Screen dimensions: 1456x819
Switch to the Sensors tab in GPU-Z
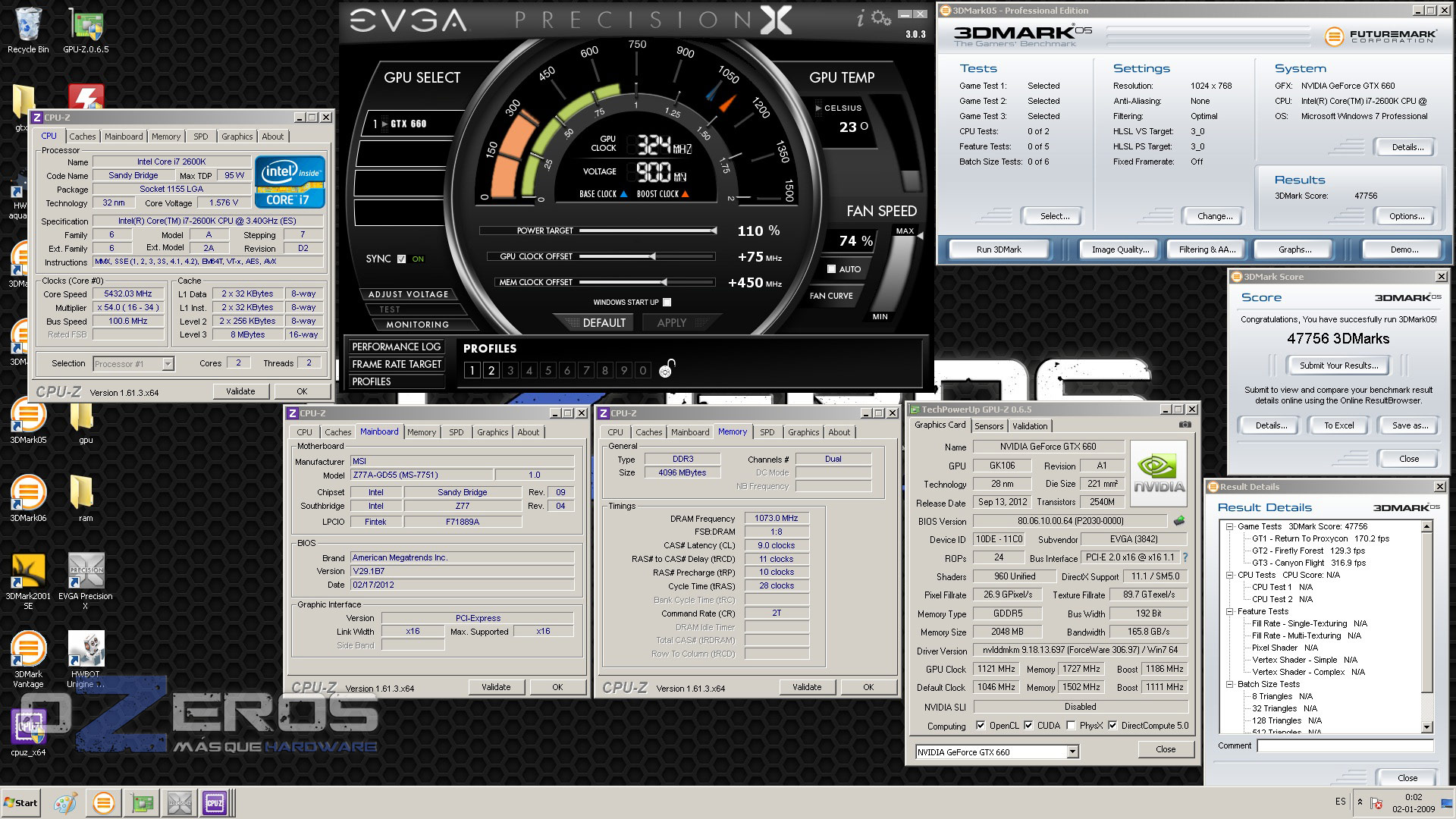(x=989, y=426)
